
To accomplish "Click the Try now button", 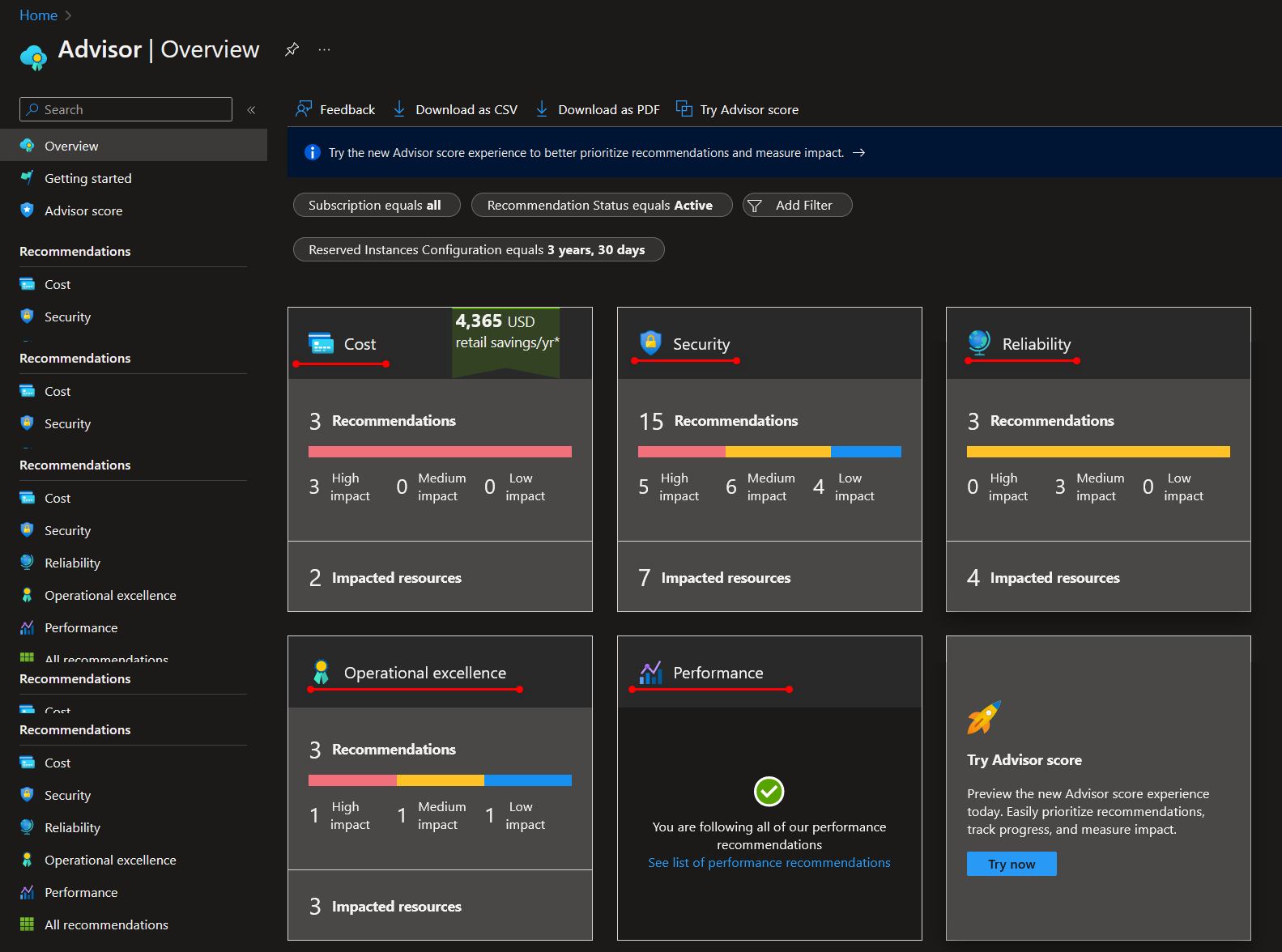I will point(1012,864).
